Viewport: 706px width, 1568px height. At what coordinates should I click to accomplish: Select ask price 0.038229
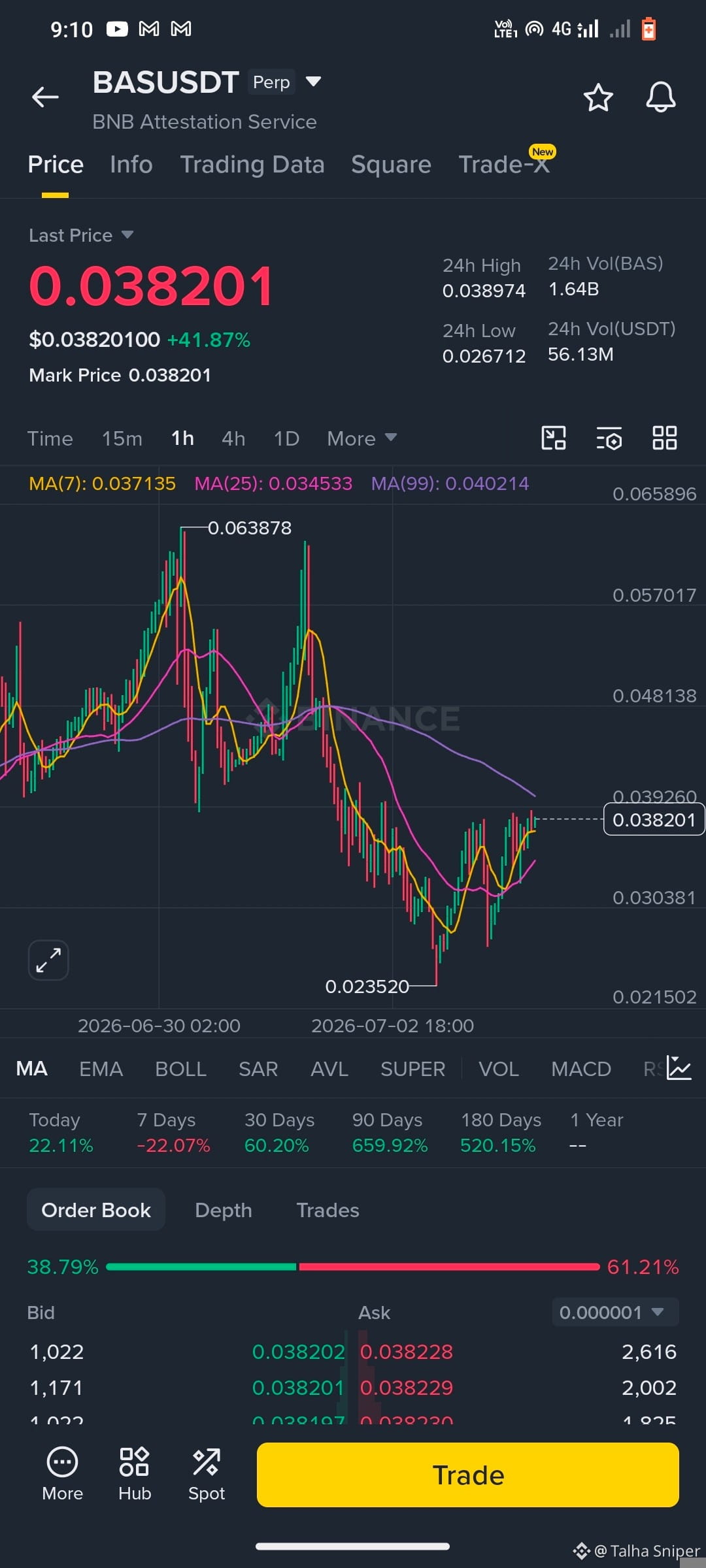(x=407, y=1387)
